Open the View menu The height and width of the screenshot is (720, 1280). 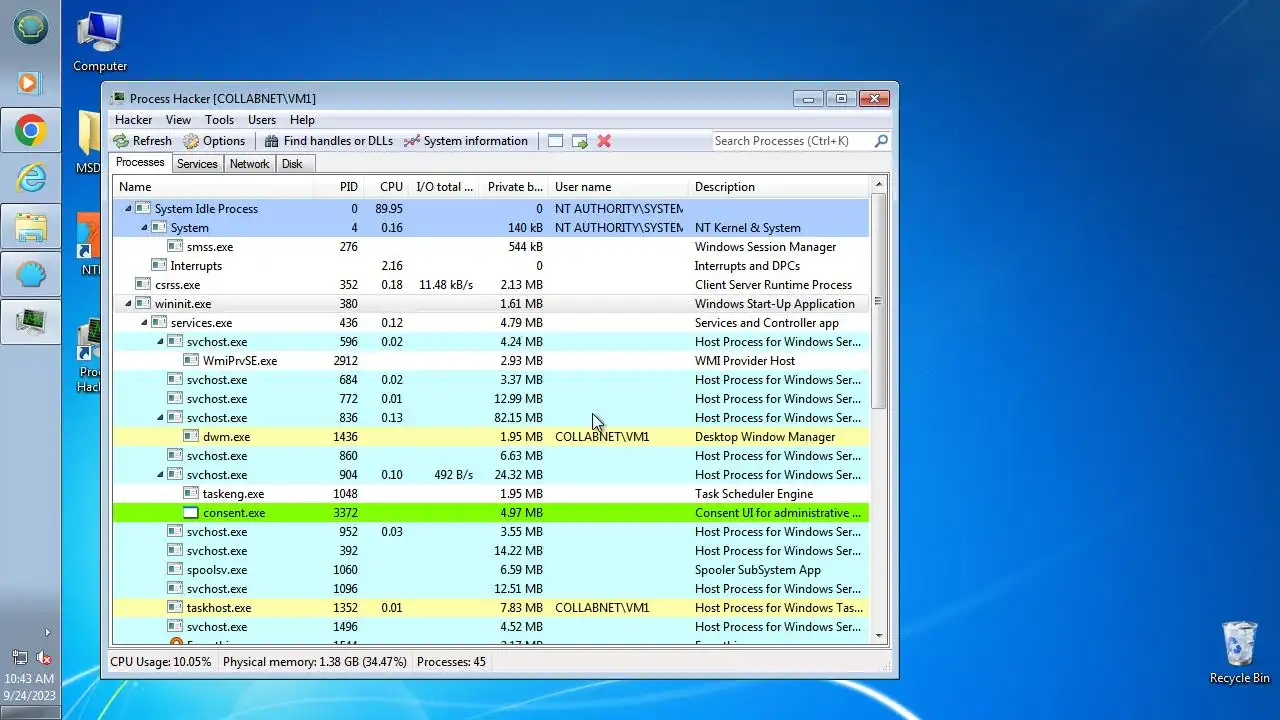[178, 120]
